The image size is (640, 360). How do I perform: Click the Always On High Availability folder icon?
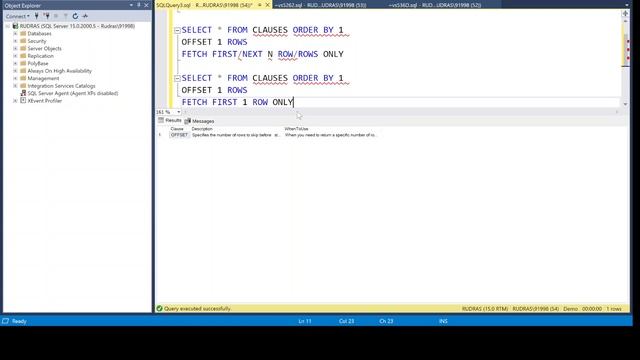23,71
